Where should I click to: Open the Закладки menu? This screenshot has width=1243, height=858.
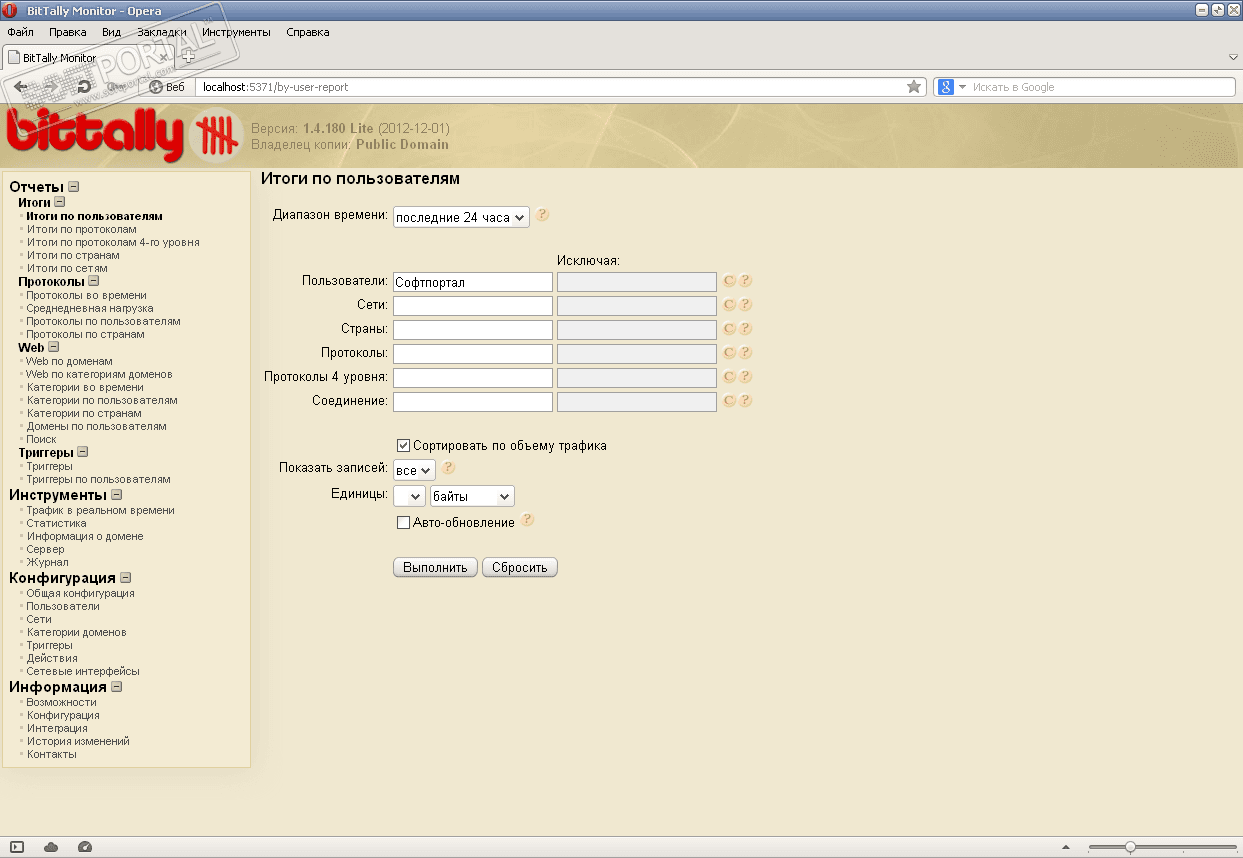pos(162,32)
